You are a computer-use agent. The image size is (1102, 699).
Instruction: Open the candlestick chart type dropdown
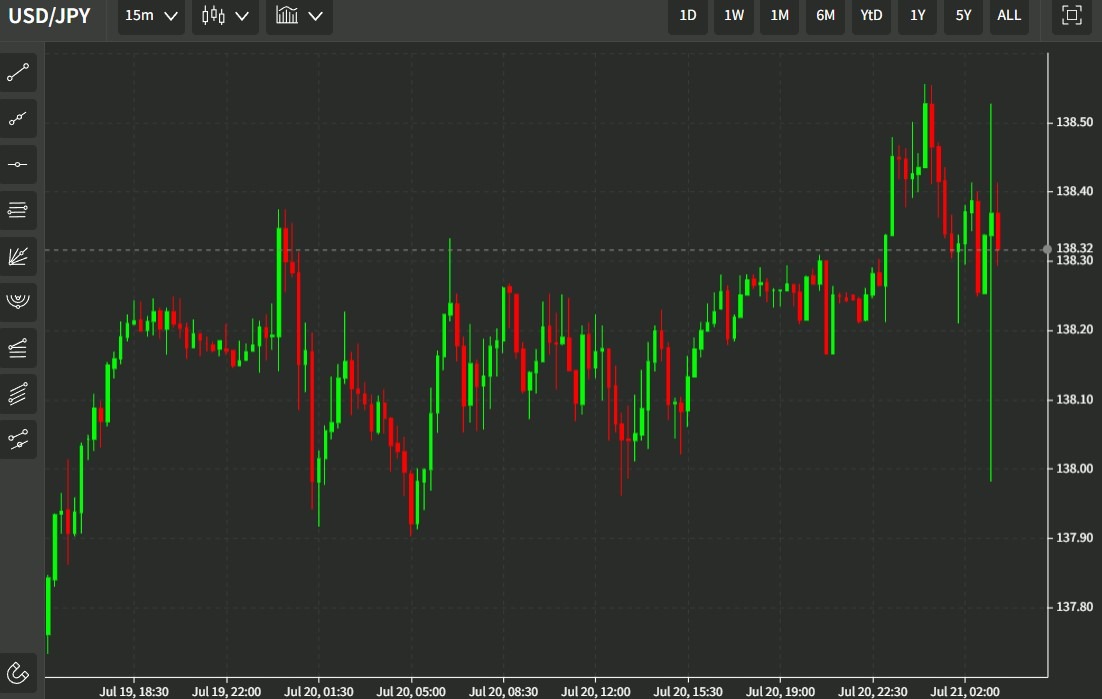pyautogui.click(x=225, y=16)
